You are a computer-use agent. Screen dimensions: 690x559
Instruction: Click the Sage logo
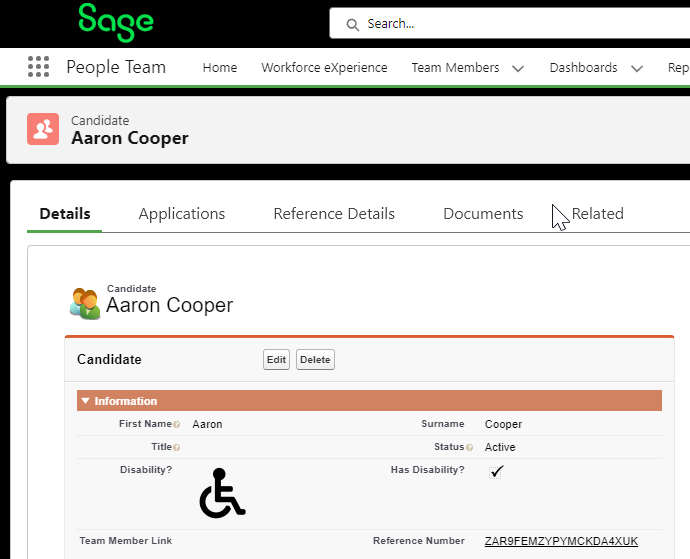(116, 22)
